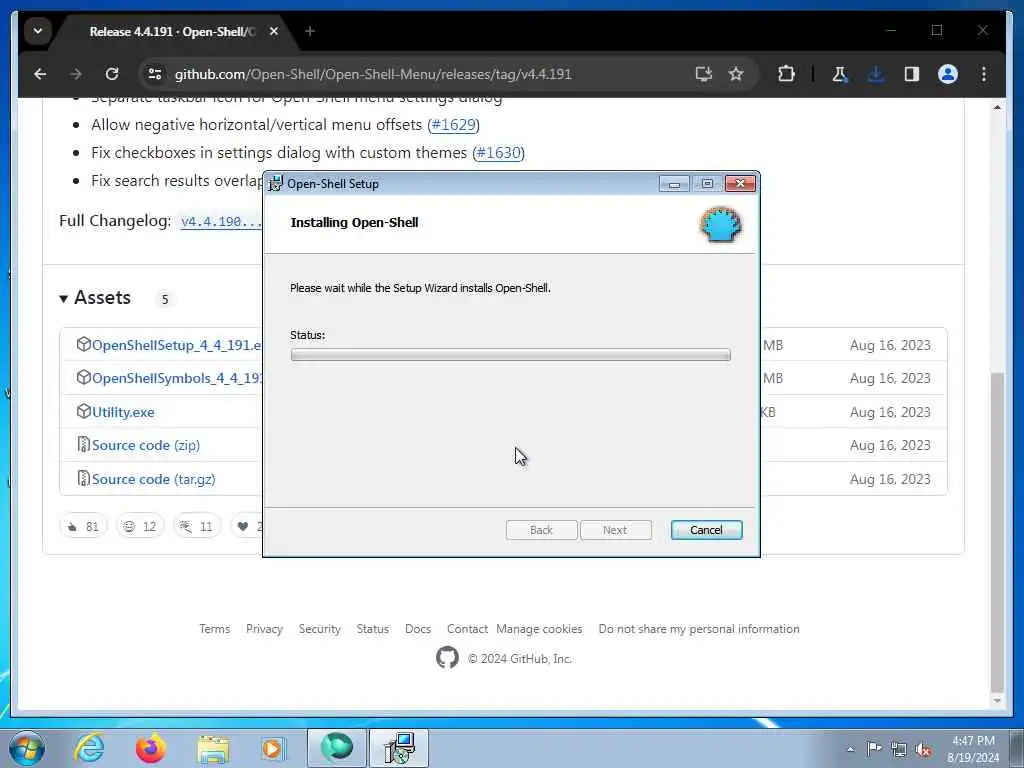Screen dimensions: 1024x768
Task: Launch Internet Explorer from taskbar
Action: (89, 748)
